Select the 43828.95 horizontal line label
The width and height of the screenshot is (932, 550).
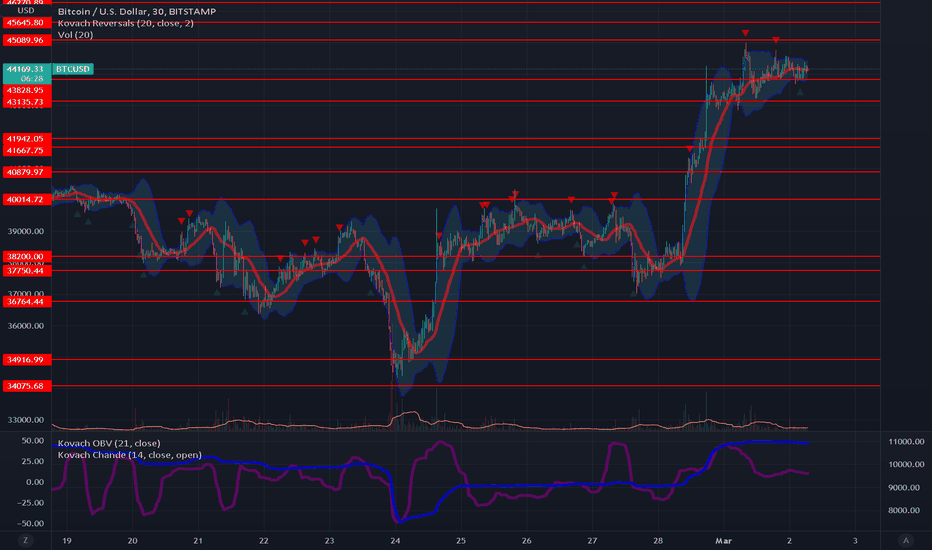coord(27,90)
